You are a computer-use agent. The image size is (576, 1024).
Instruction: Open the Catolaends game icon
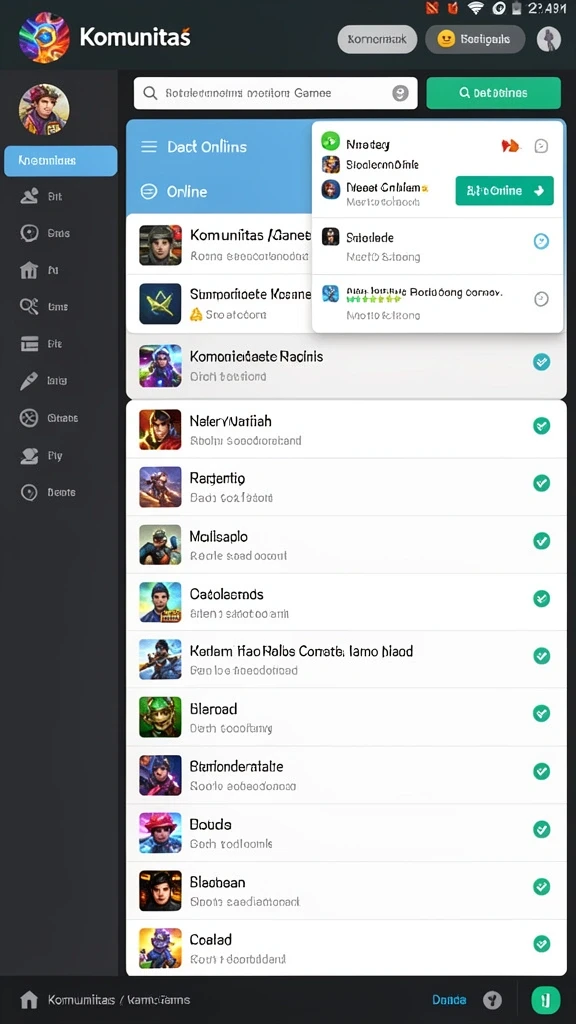161,602
